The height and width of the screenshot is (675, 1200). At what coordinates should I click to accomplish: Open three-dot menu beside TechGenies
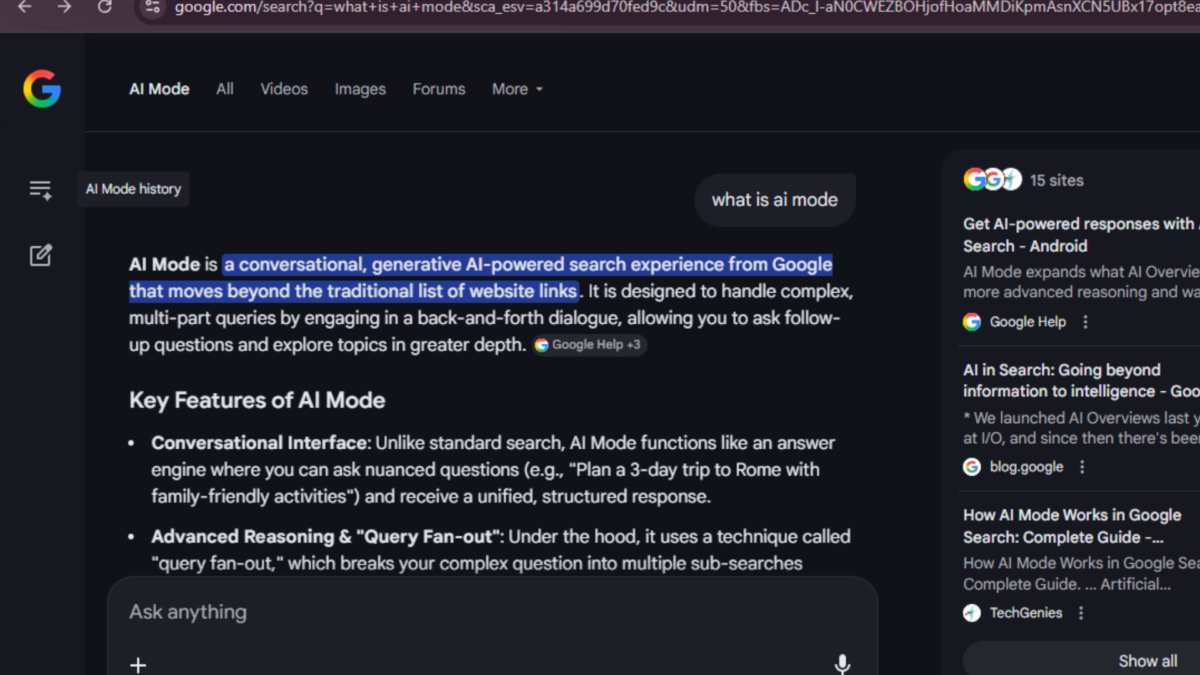coord(1081,613)
